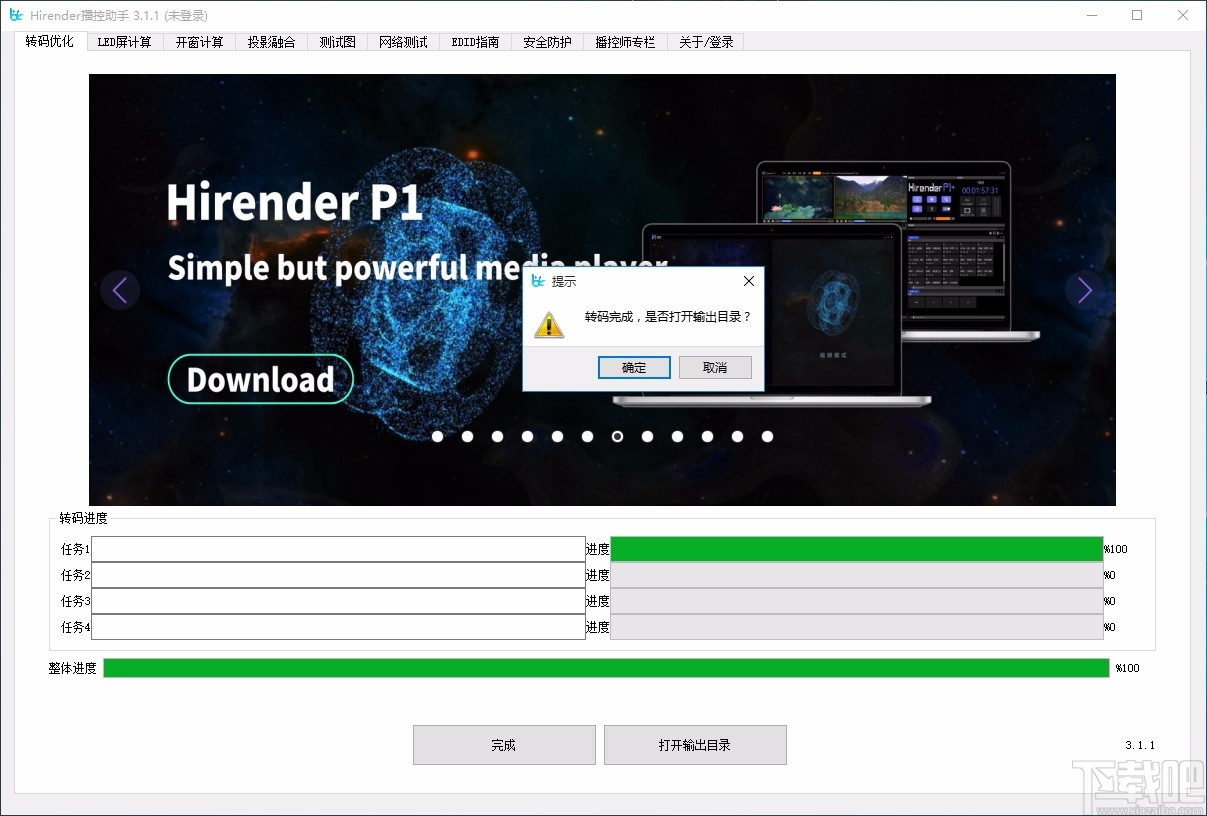Switch to the 安全防护 tab

pyautogui.click(x=546, y=42)
